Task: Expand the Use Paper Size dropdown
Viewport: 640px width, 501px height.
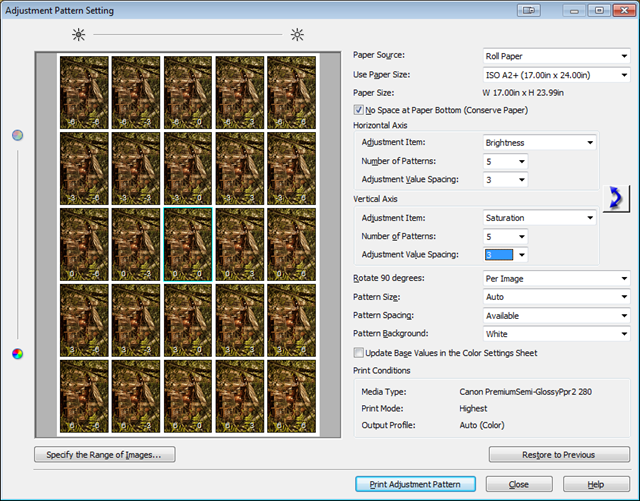Action: click(x=555, y=75)
